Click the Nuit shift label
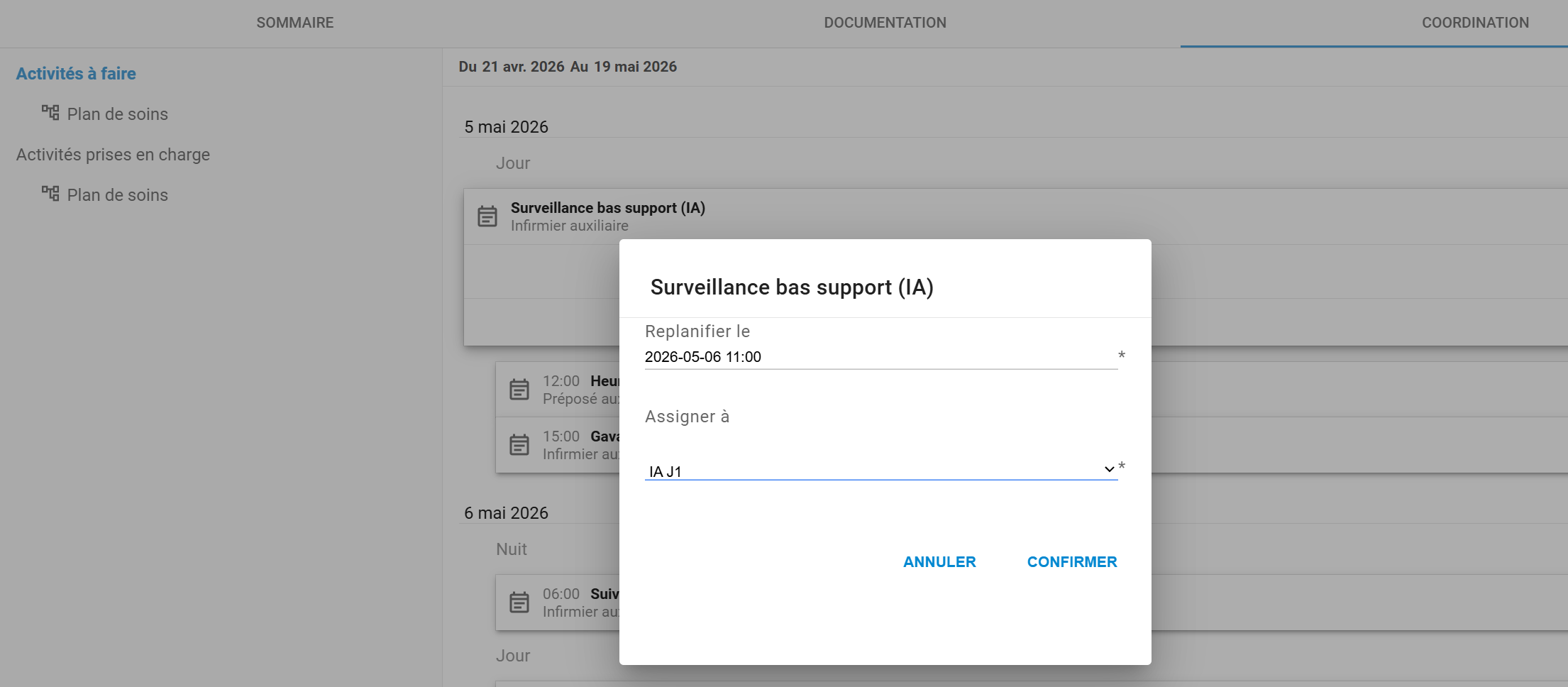The image size is (1568, 687). 512,549
